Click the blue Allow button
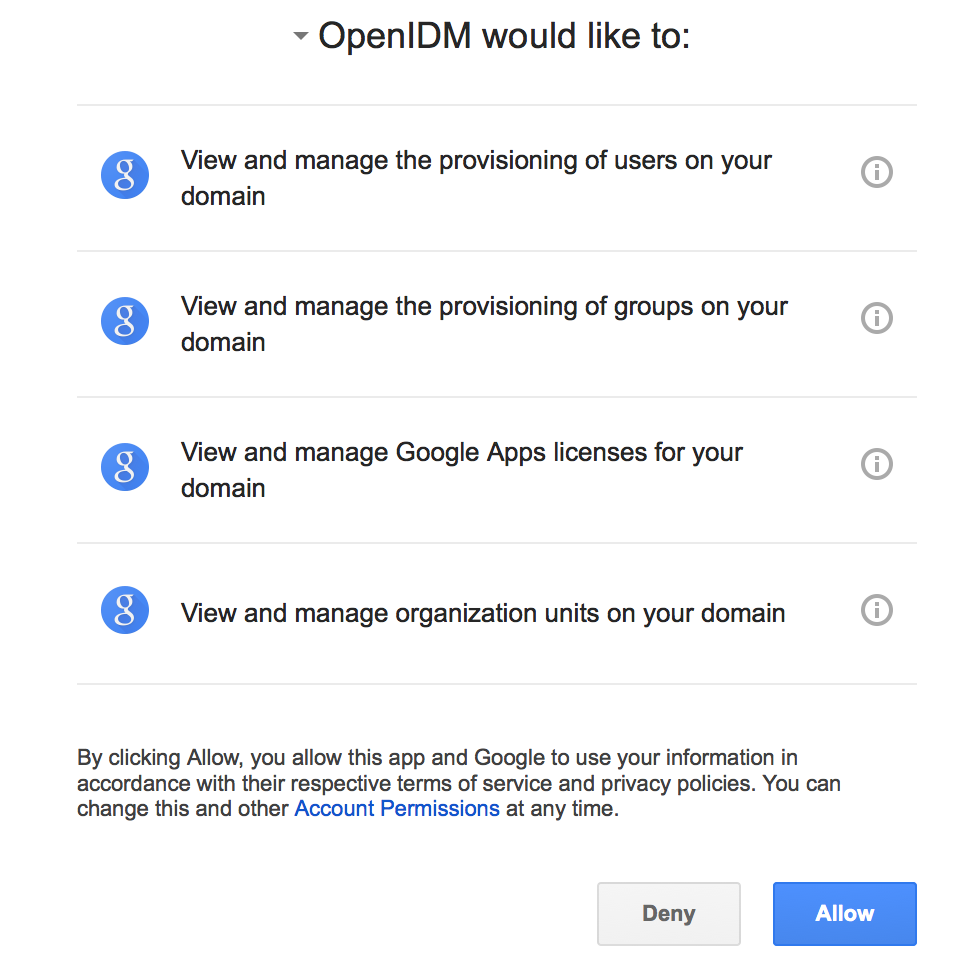 (844, 913)
